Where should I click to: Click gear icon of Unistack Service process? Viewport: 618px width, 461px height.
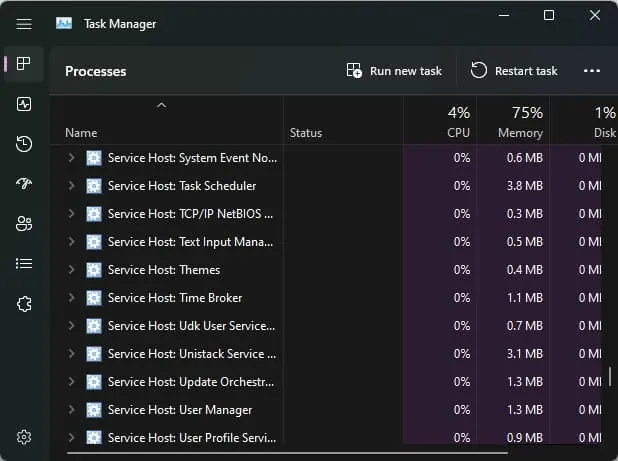(94, 354)
